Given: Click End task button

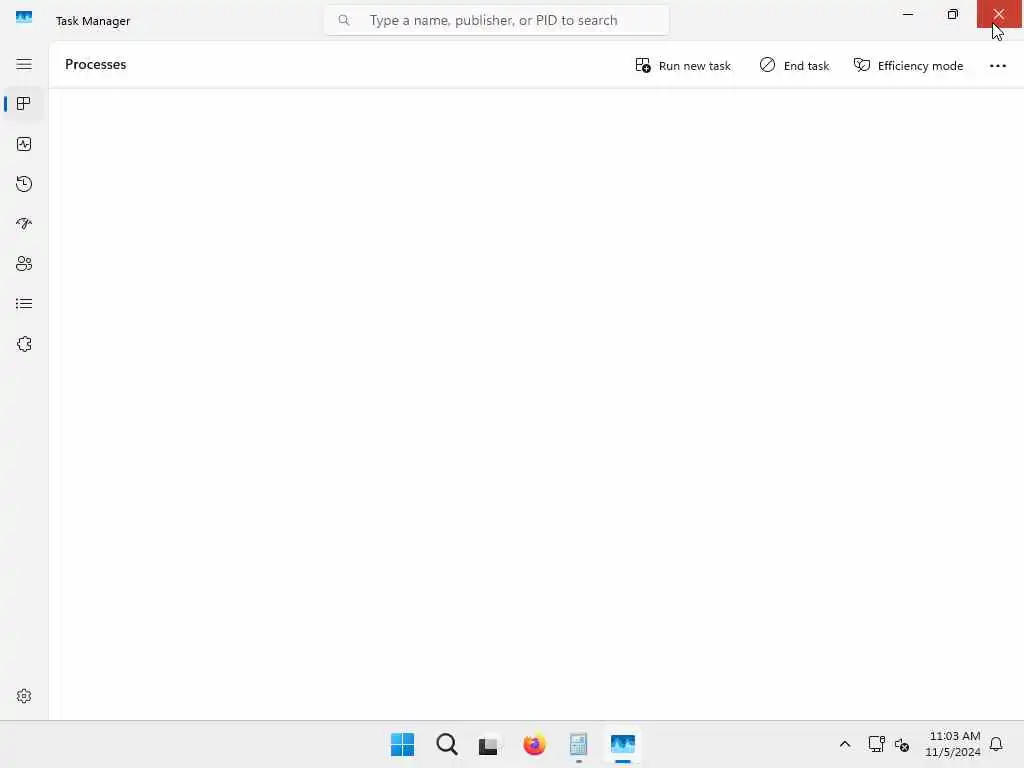Looking at the screenshot, I should pyautogui.click(x=794, y=65).
